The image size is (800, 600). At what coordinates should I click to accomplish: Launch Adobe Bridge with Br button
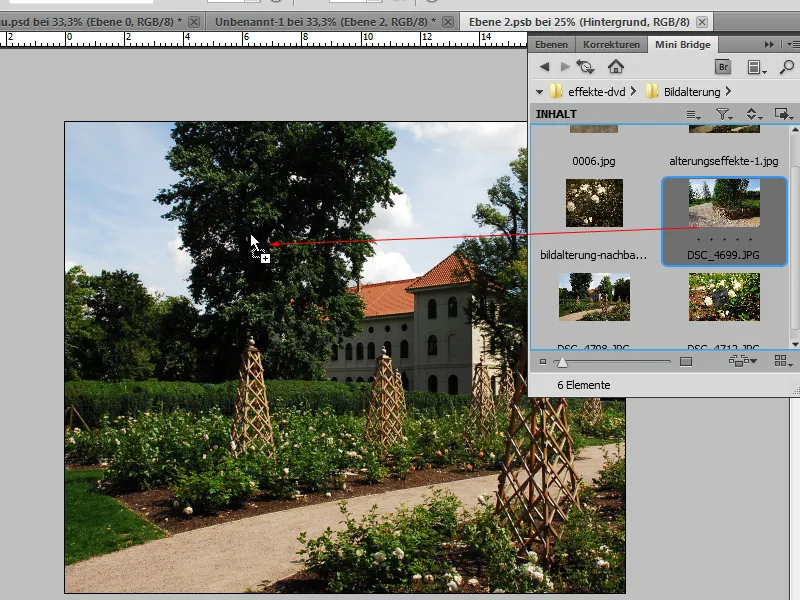tap(723, 67)
